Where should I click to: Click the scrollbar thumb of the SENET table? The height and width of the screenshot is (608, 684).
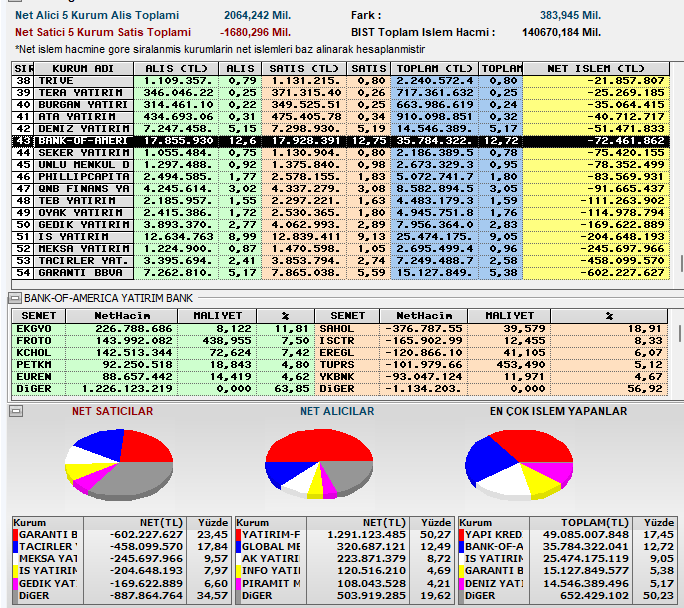pos(680,333)
